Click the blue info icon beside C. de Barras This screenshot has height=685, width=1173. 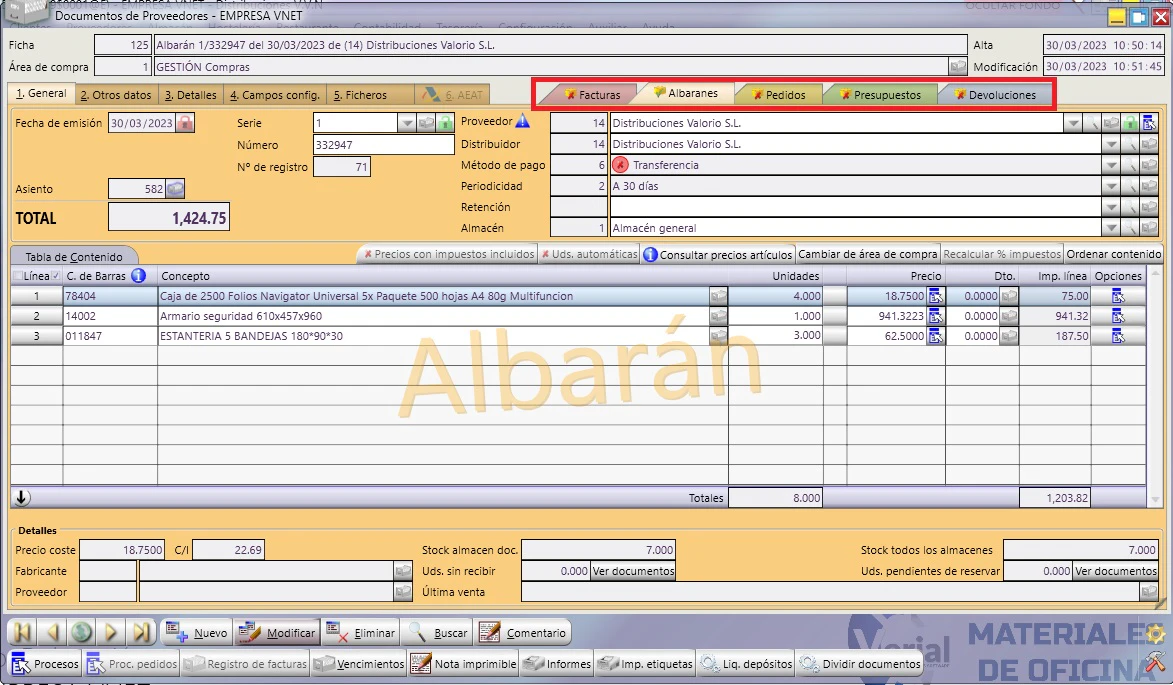pyautogui.click(x=138, y=275)
